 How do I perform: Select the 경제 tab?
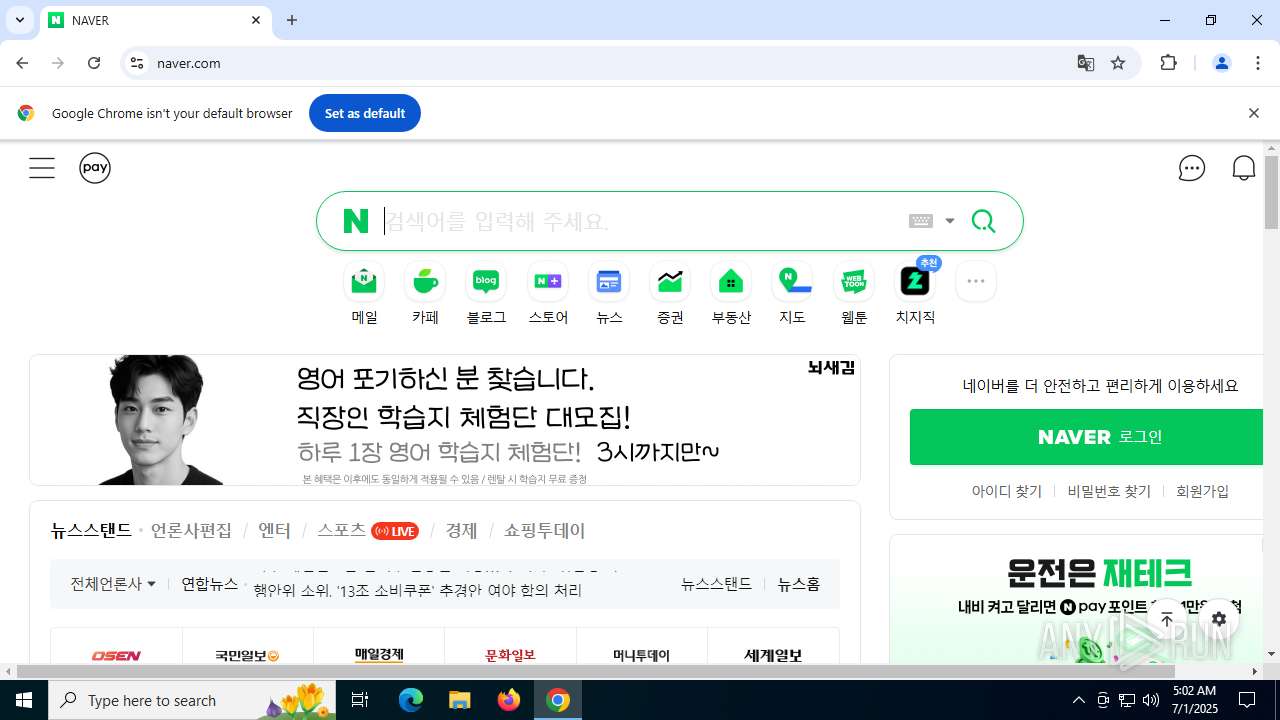click(x=461, y=531)
